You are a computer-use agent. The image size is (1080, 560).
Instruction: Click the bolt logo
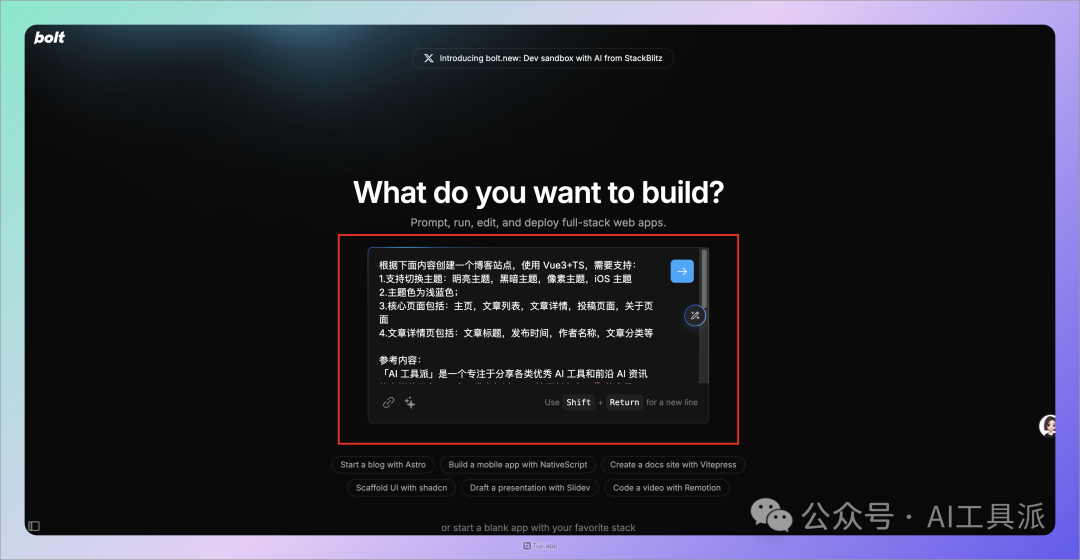point(49,38)
